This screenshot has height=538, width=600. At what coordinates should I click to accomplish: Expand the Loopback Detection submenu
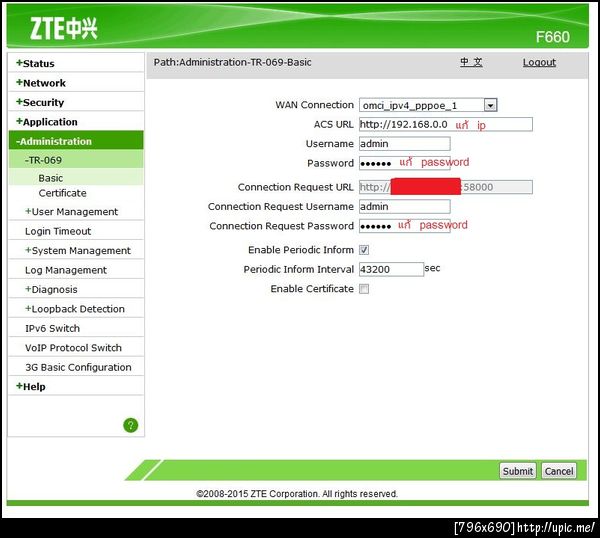pyautogui.click(x=76, y=309)
